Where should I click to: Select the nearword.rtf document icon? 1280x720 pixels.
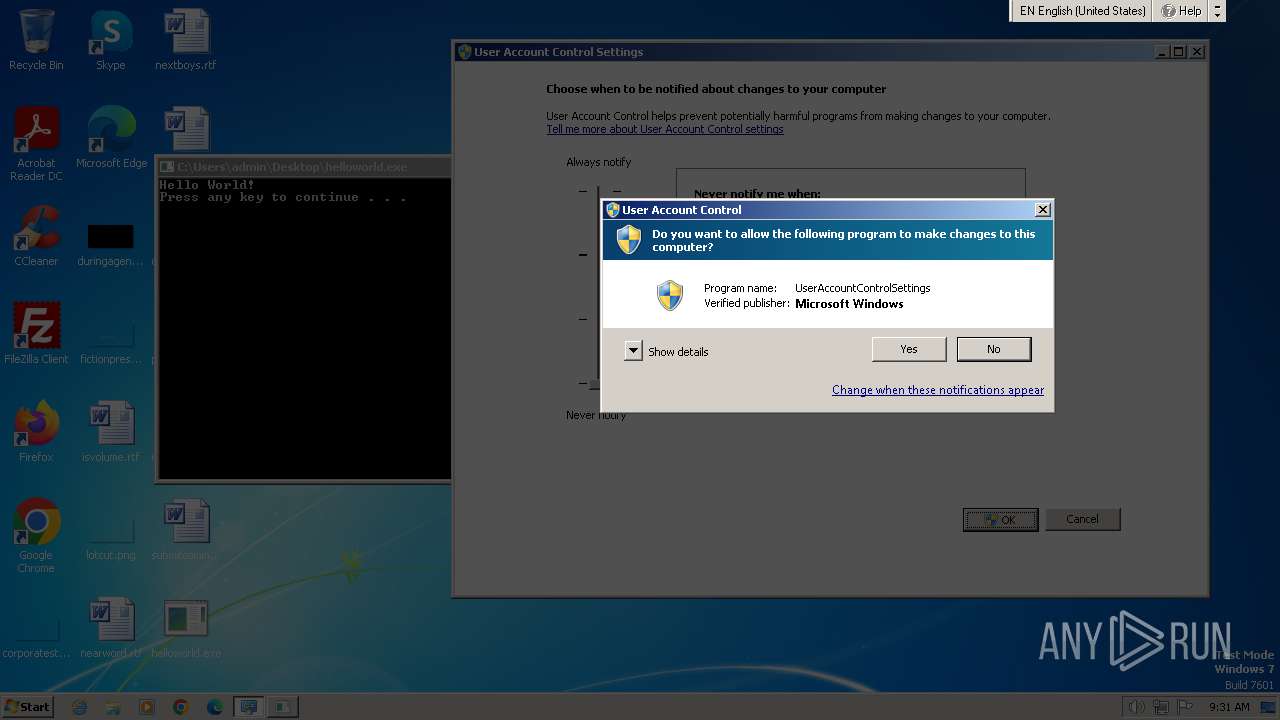(111, 628)
